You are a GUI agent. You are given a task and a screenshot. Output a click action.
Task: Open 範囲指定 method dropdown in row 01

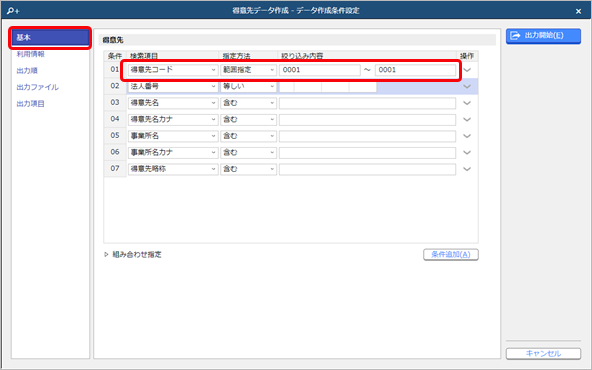pyautogui.click(x=248, y=70)
